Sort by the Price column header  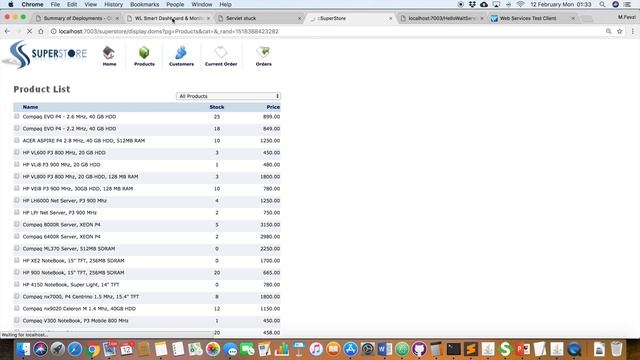tap(273, 107)
